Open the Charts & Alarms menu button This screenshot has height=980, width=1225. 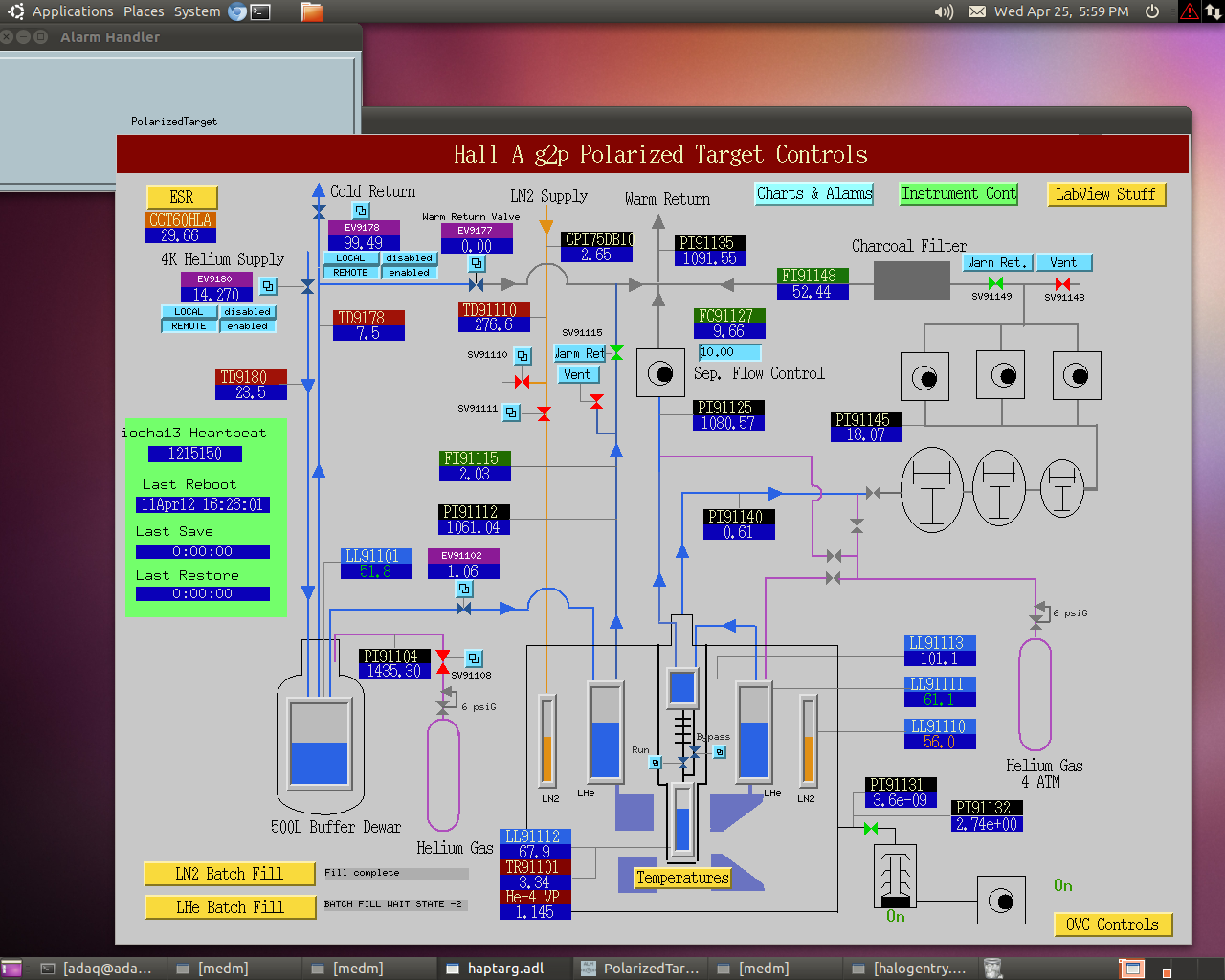814,193
